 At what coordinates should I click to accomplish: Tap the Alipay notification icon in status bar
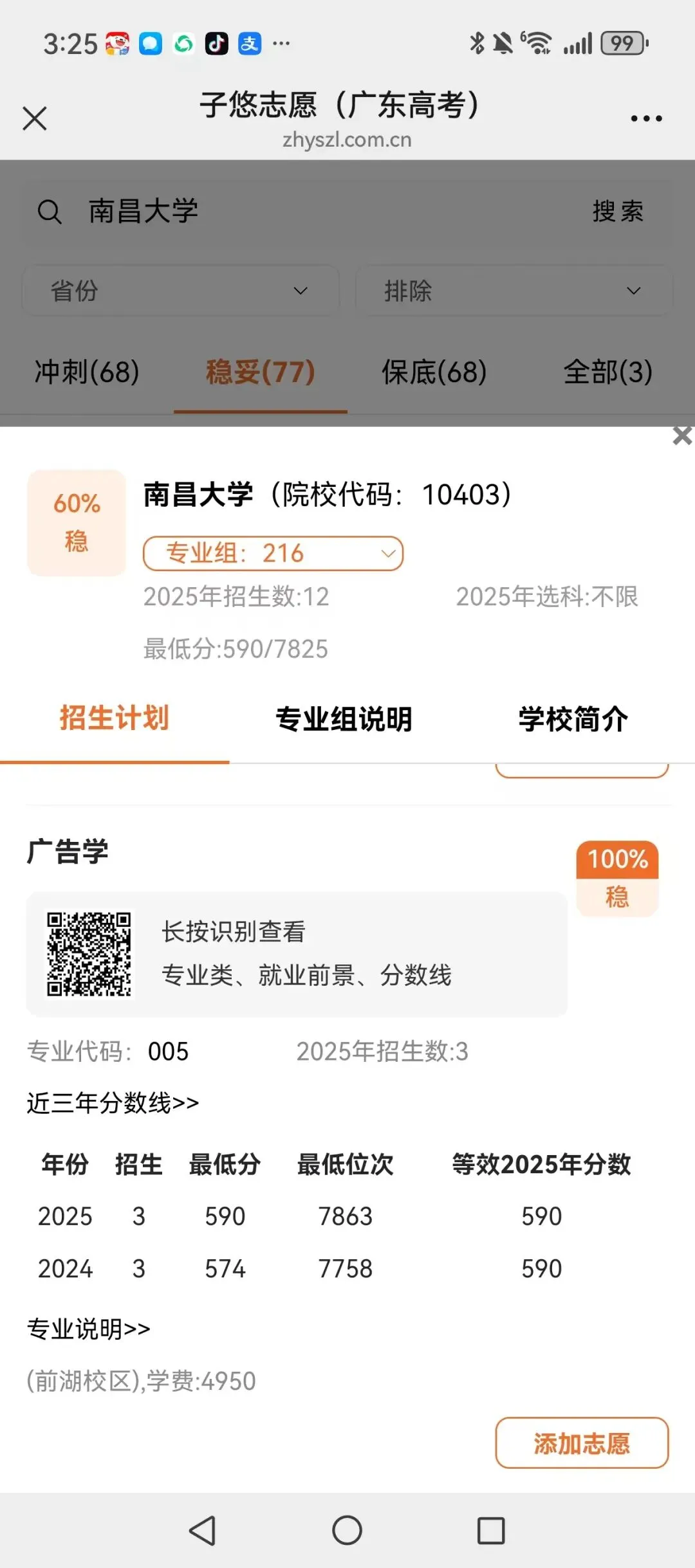(x=250, y=44)
